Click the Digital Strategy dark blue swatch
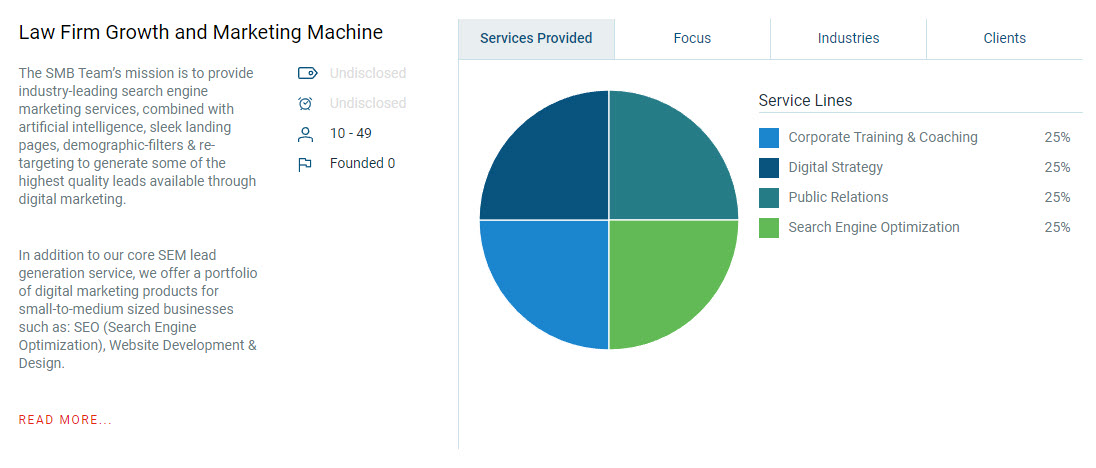The height and width of the screenshot is (468, 1096). click(x=769, y=168)
